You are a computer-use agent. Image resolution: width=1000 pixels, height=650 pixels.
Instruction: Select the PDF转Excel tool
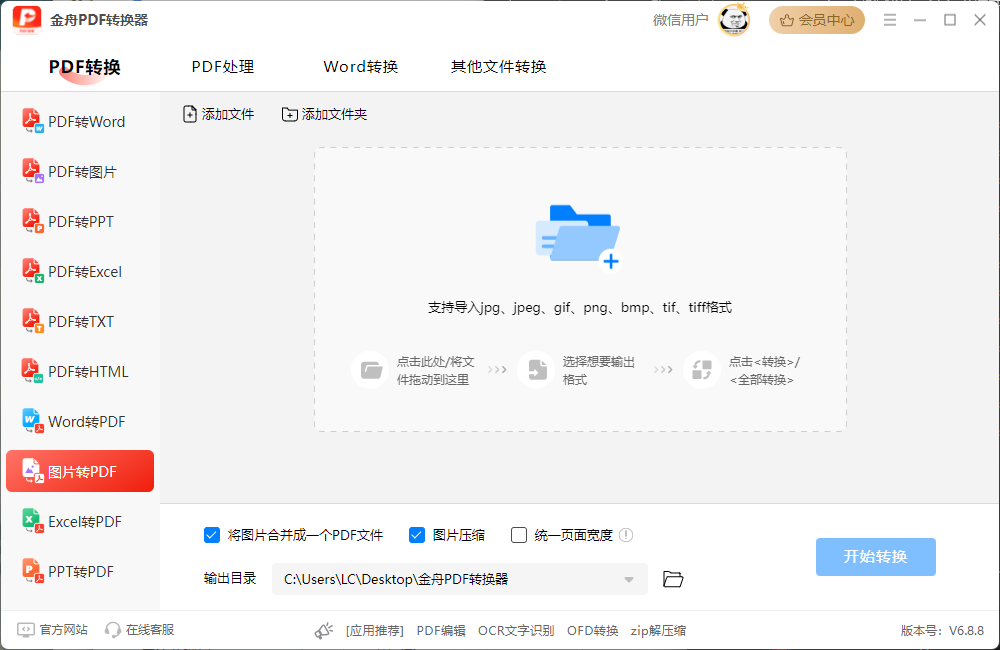click(x=80, y=271)
